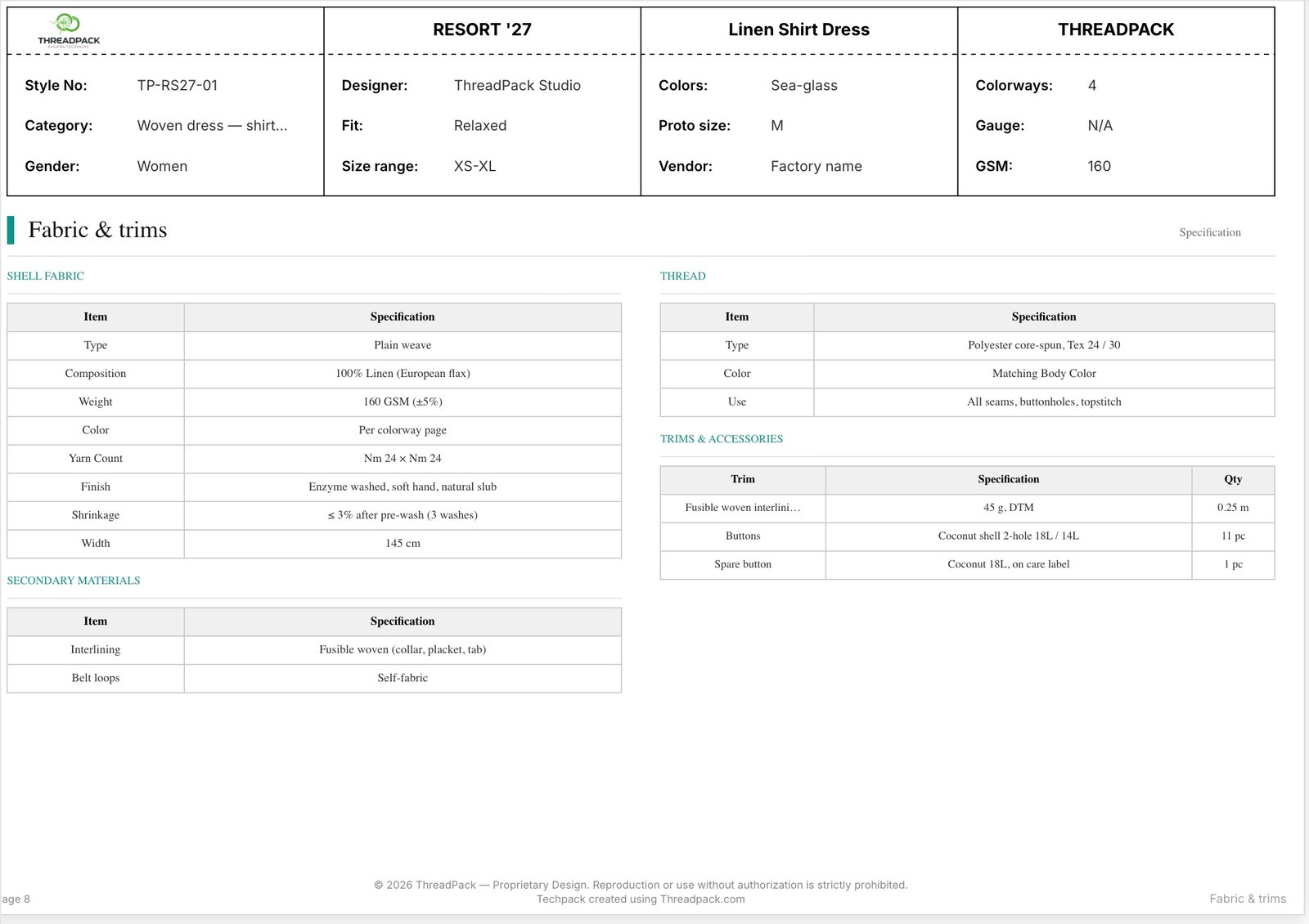The width and height of the screenshot is (1309, 924).
Task: Click the Matching Body Color cell
Action: click(x=1044, y=374)
